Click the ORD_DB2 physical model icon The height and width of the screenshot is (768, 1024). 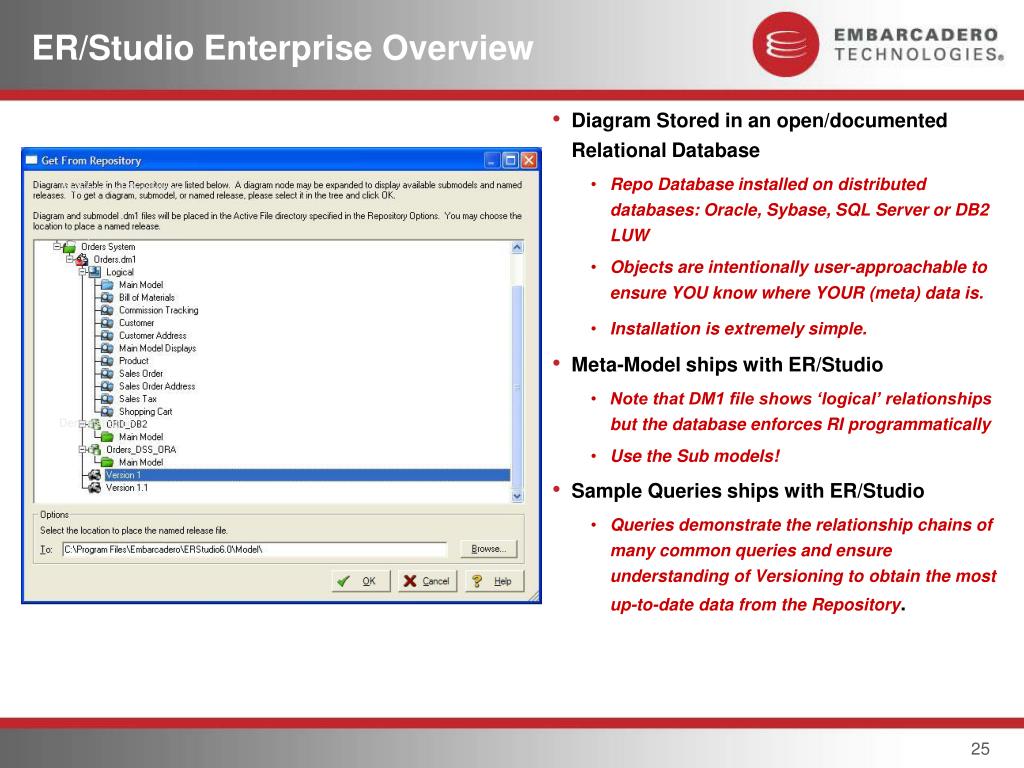[x=95, y=424]
